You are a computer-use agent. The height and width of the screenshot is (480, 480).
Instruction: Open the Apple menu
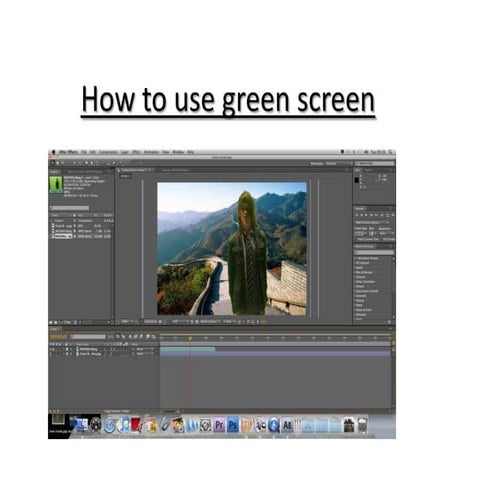53,152
